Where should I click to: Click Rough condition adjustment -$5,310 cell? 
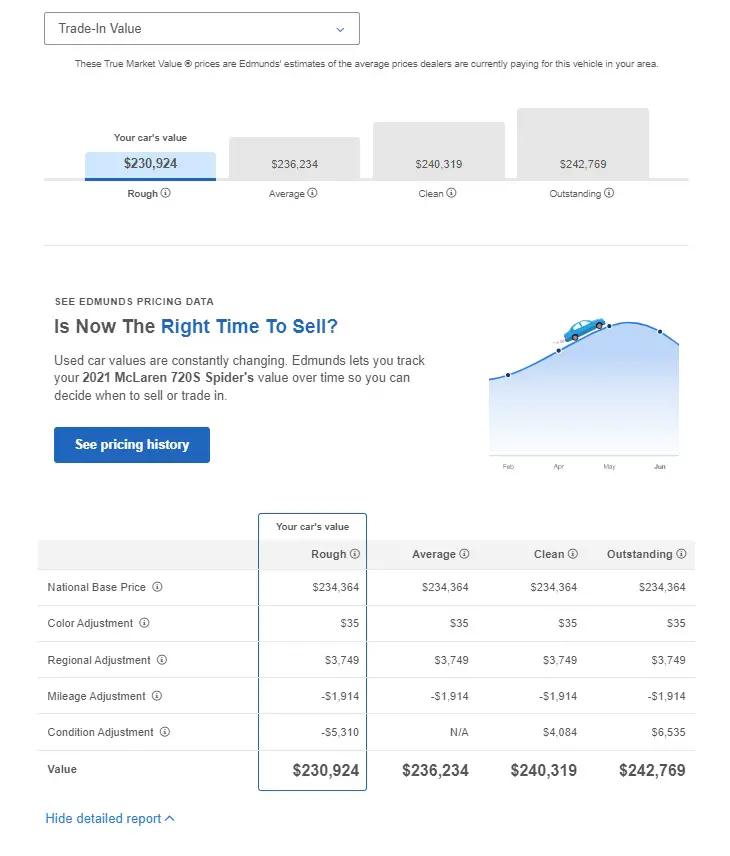tap(340, 732)
